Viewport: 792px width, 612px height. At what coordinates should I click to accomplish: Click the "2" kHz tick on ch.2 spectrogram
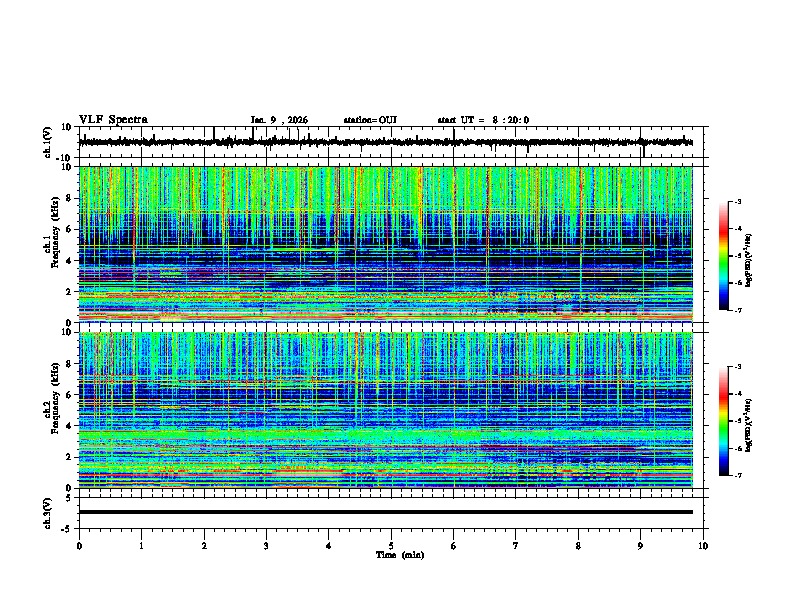[69, 457]
